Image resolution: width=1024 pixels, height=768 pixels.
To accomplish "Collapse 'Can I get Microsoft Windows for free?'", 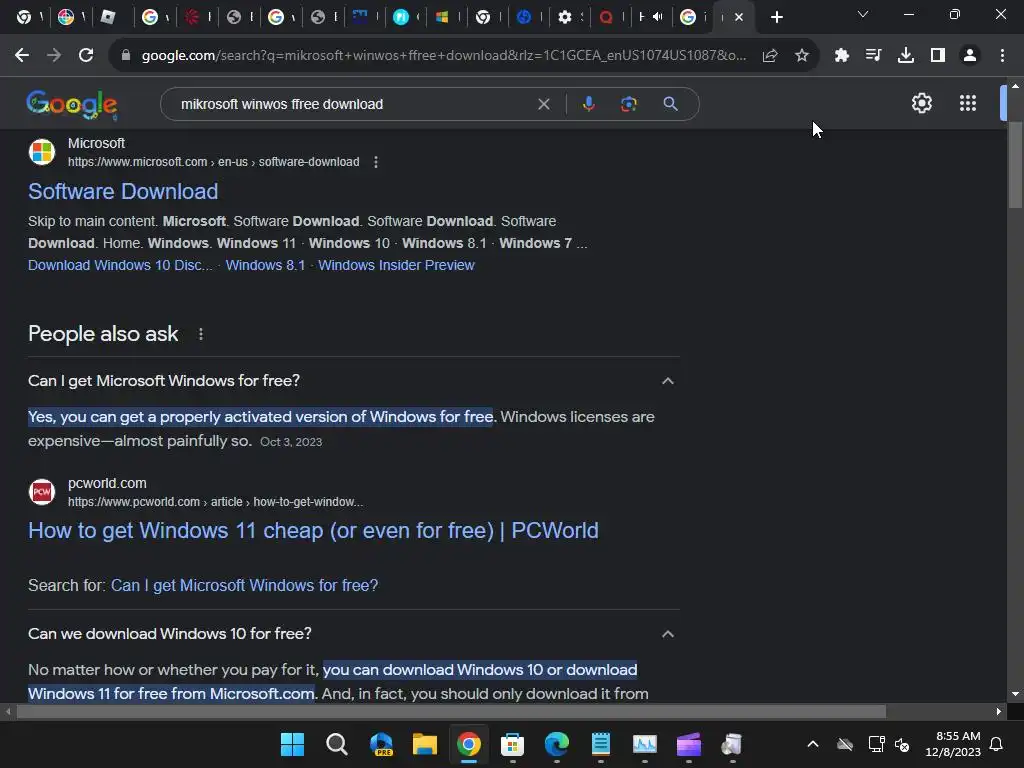I will (x=667, y=381).
